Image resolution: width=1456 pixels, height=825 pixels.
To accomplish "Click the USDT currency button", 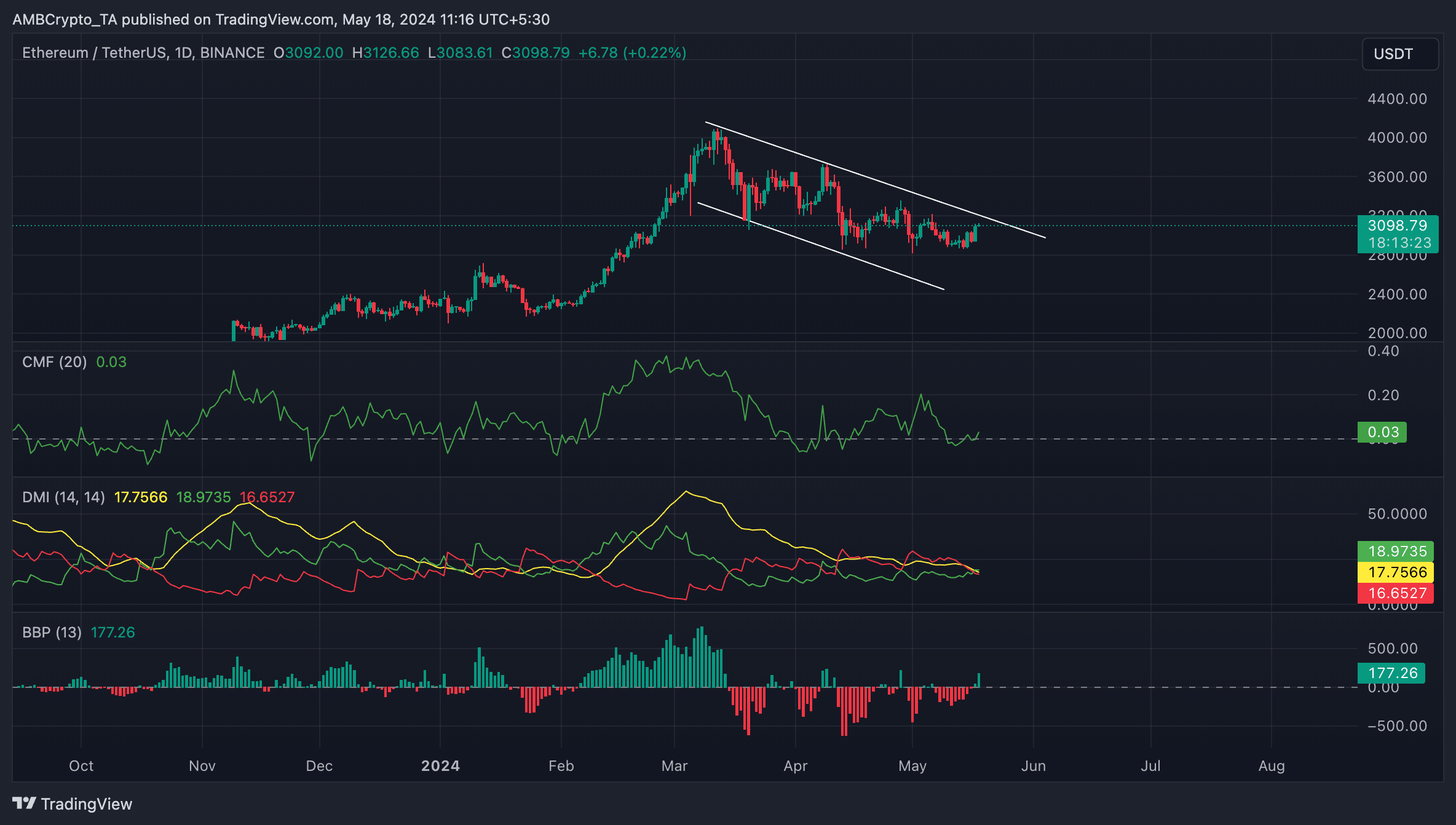I will pos(1400,54).
